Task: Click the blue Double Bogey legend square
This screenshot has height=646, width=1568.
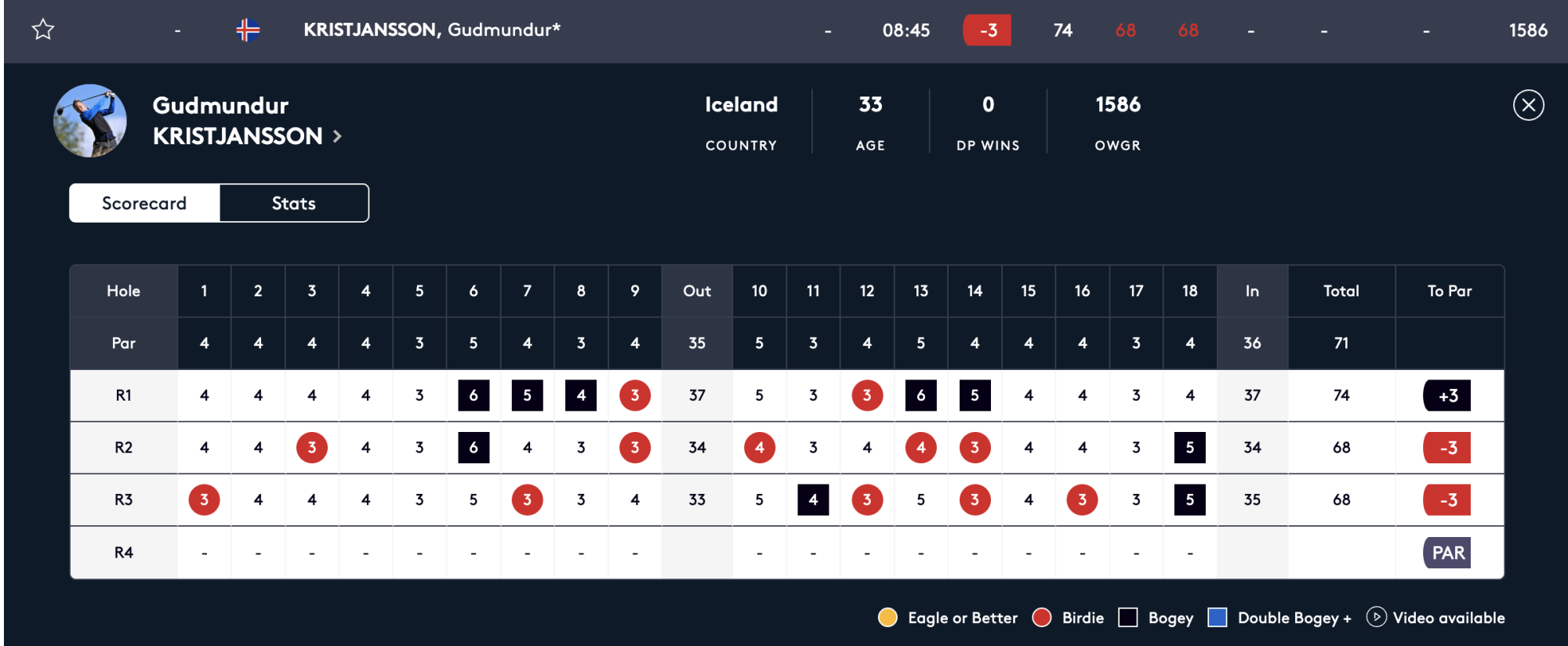Action: (x=1217, y=618)
